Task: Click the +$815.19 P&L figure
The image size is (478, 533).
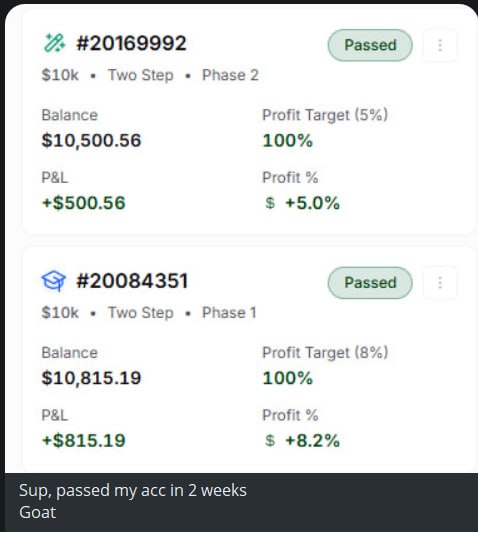Action: click(x=84, y=441)
